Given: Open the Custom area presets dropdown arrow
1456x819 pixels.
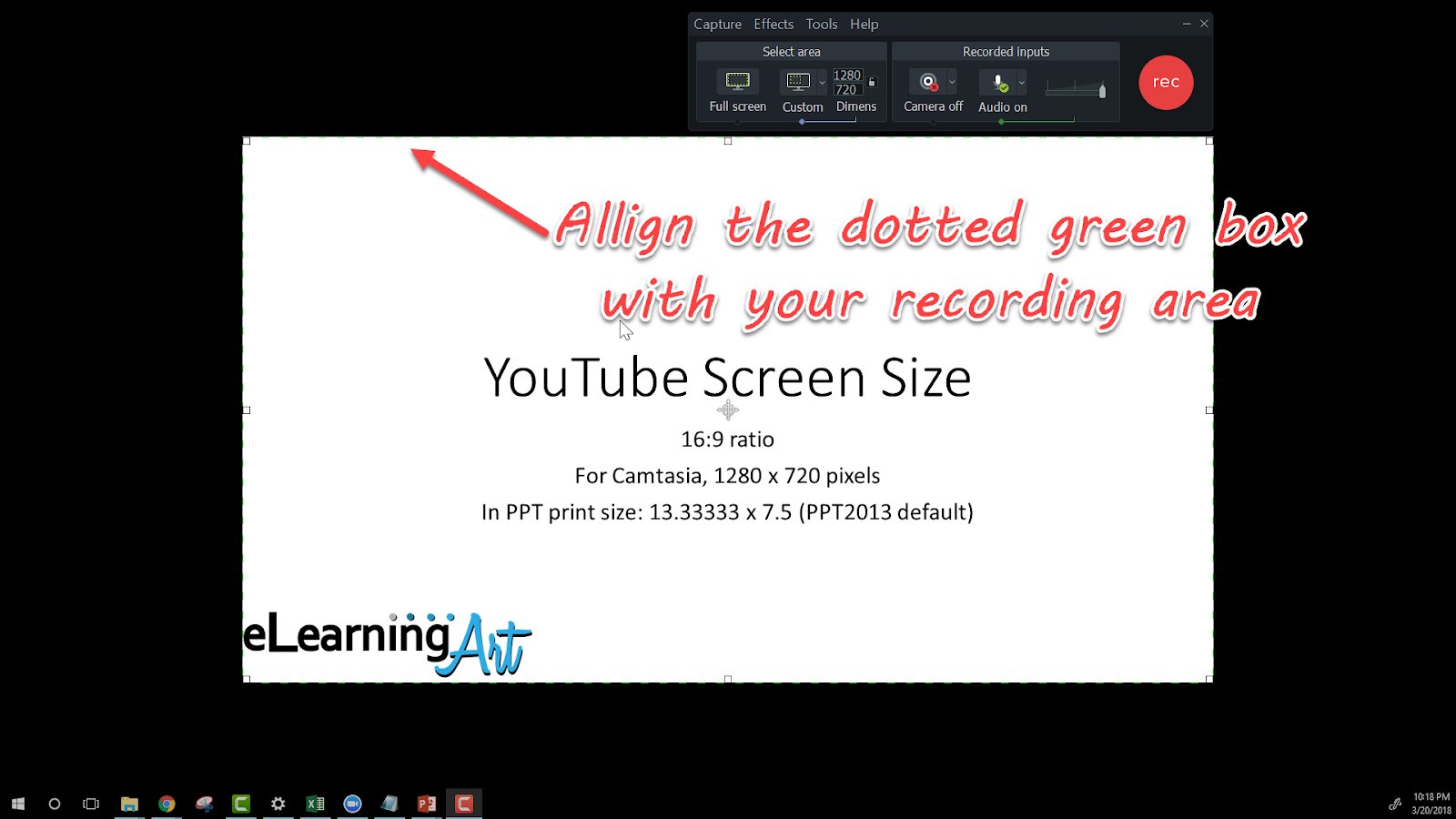Looking at the screenshot, I should (823, 82).
